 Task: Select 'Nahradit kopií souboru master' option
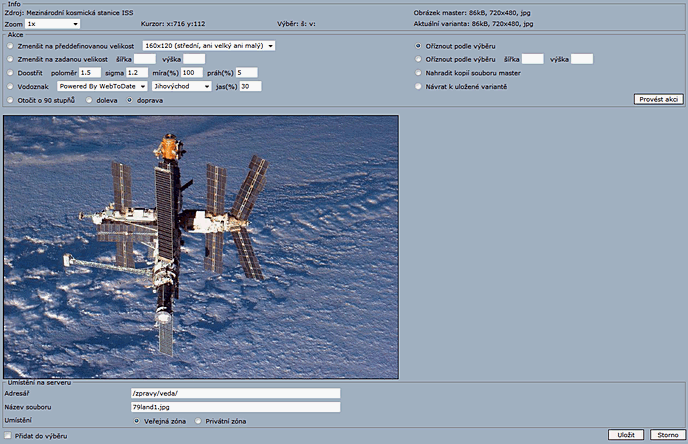click(418, 73)
